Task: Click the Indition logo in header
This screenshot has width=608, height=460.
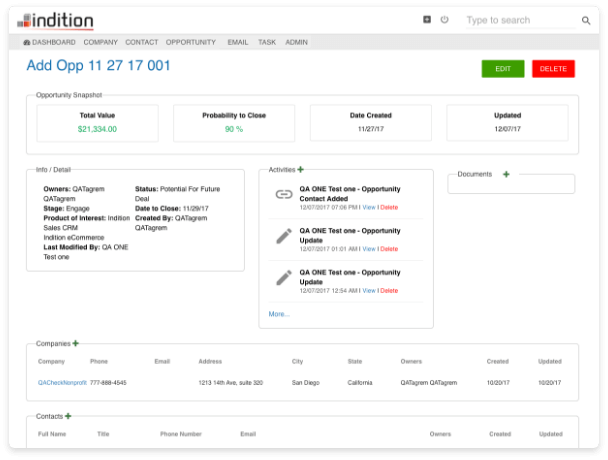Action: (x=57, y=20)
